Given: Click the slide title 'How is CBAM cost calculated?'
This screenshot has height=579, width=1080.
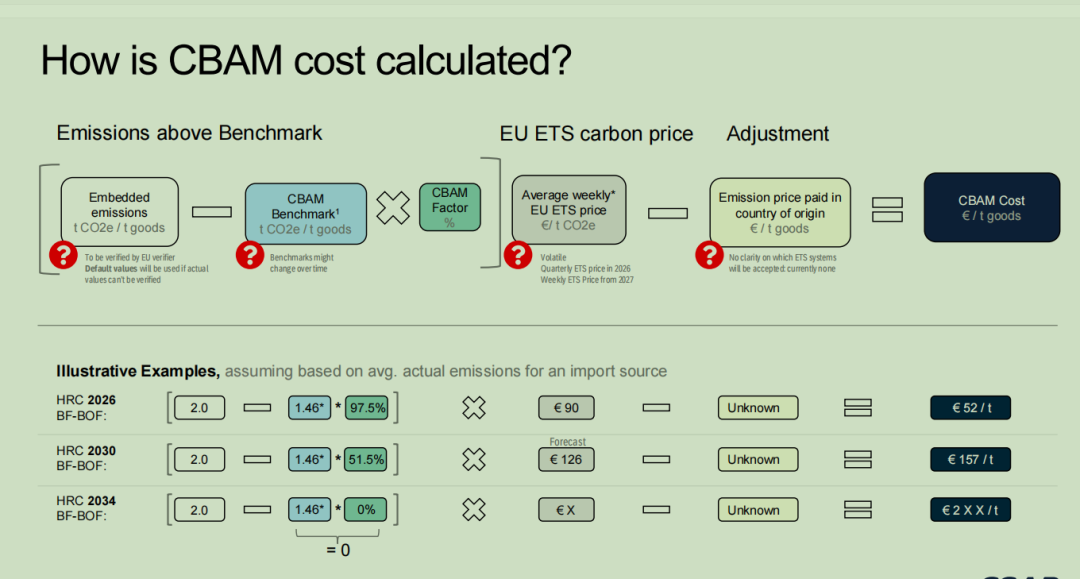Looking at the screenshot, I should click(x=305, y=61).
